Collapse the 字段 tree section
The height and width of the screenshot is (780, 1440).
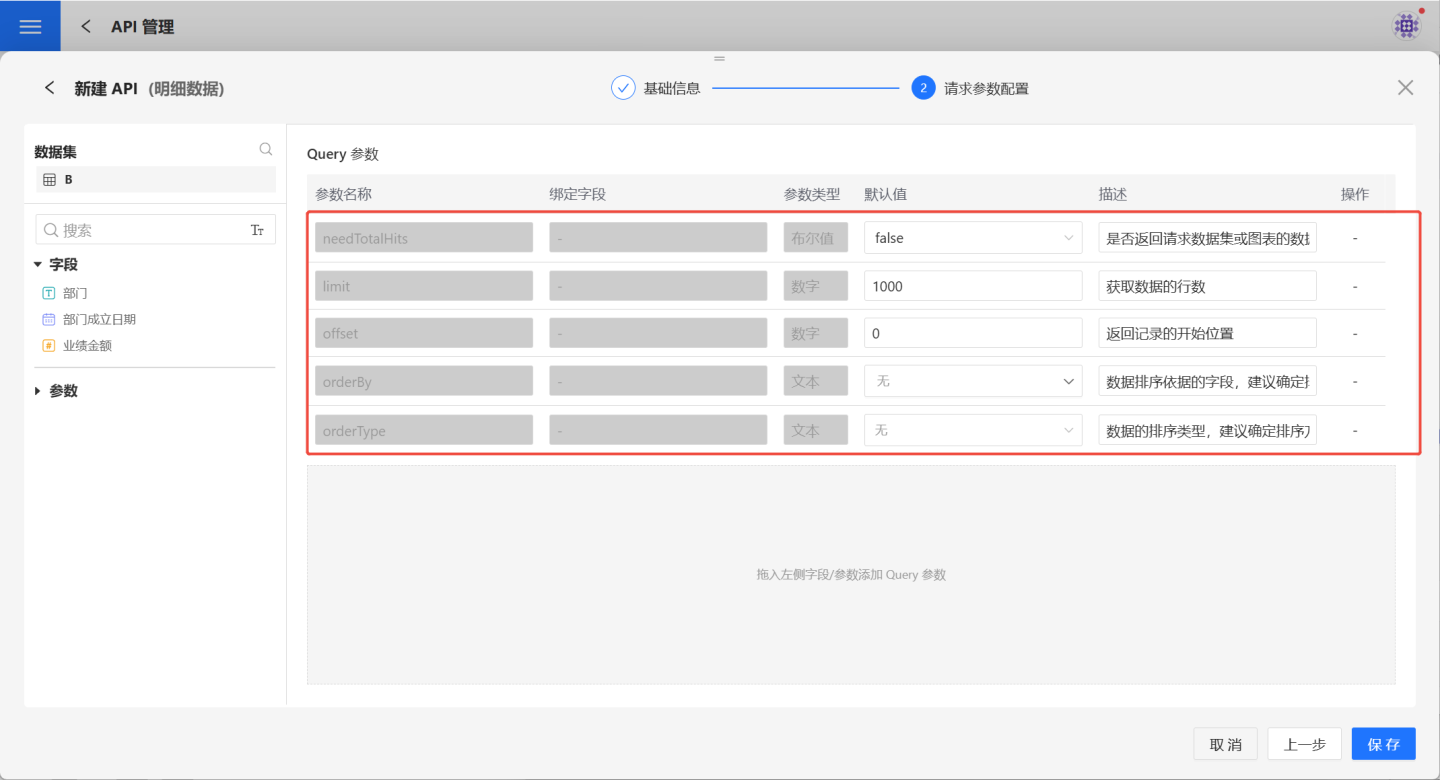[38, 265]
